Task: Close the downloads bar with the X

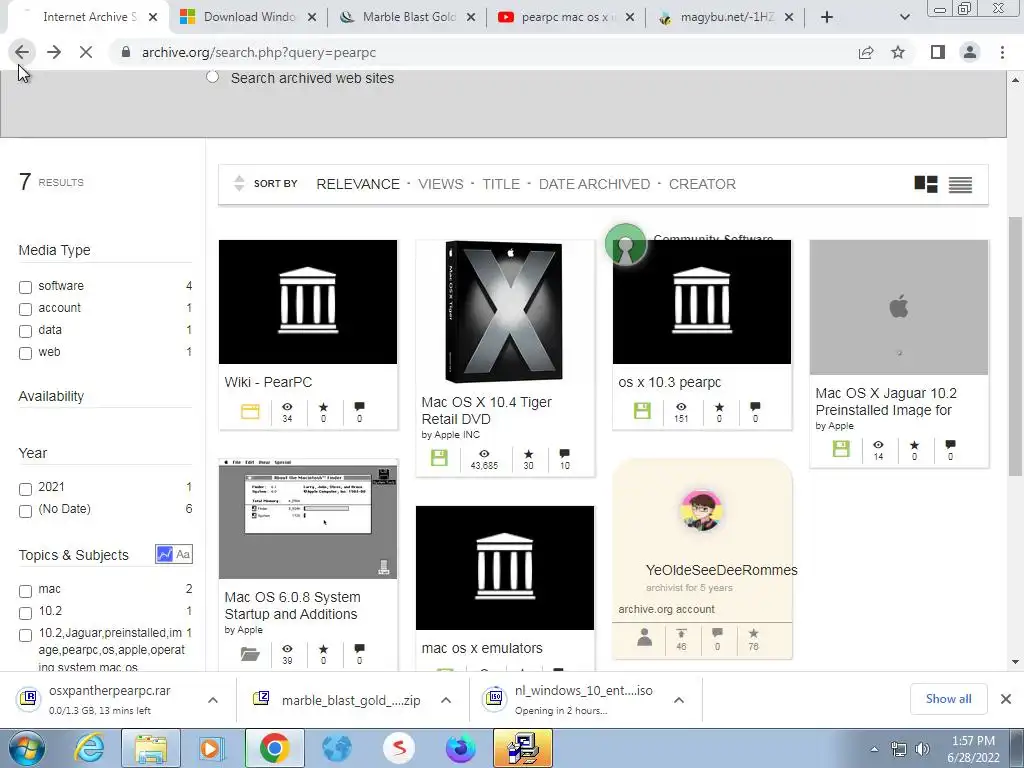Action: coord(1006,699)
